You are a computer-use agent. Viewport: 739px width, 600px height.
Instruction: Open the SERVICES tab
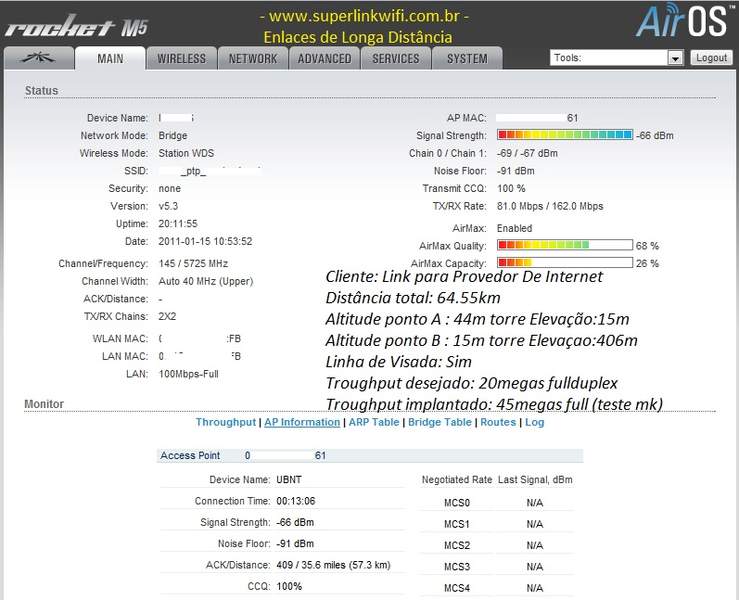(396, 58)
